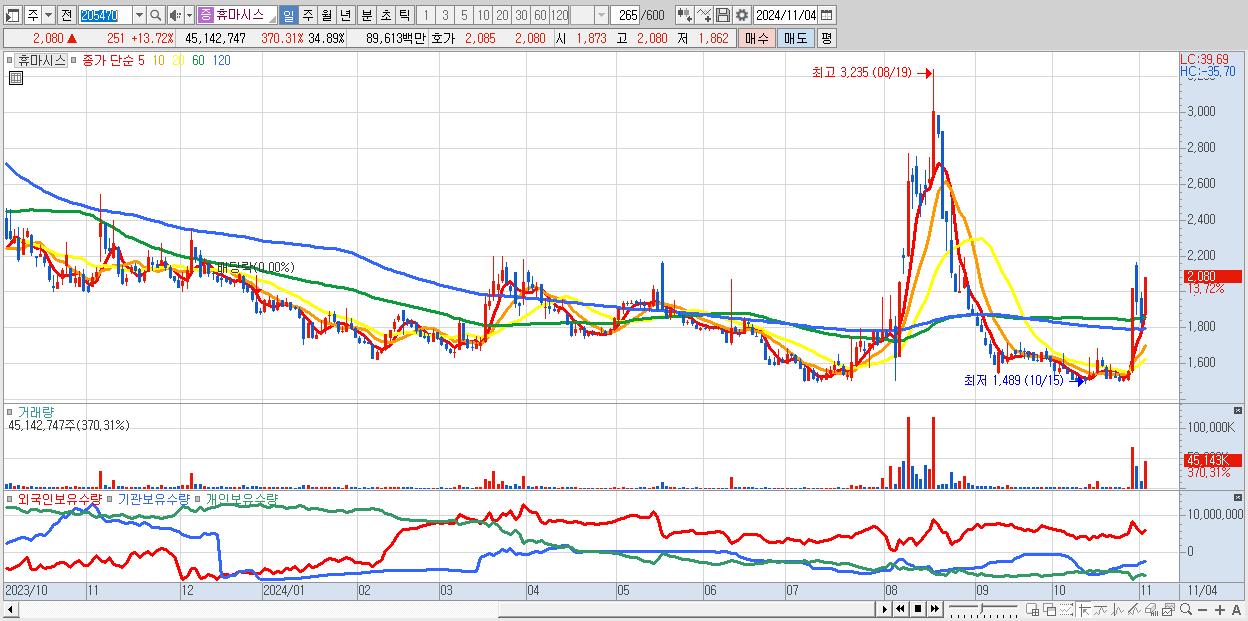Click the 거래량 volume panel label

pos(36,411)
